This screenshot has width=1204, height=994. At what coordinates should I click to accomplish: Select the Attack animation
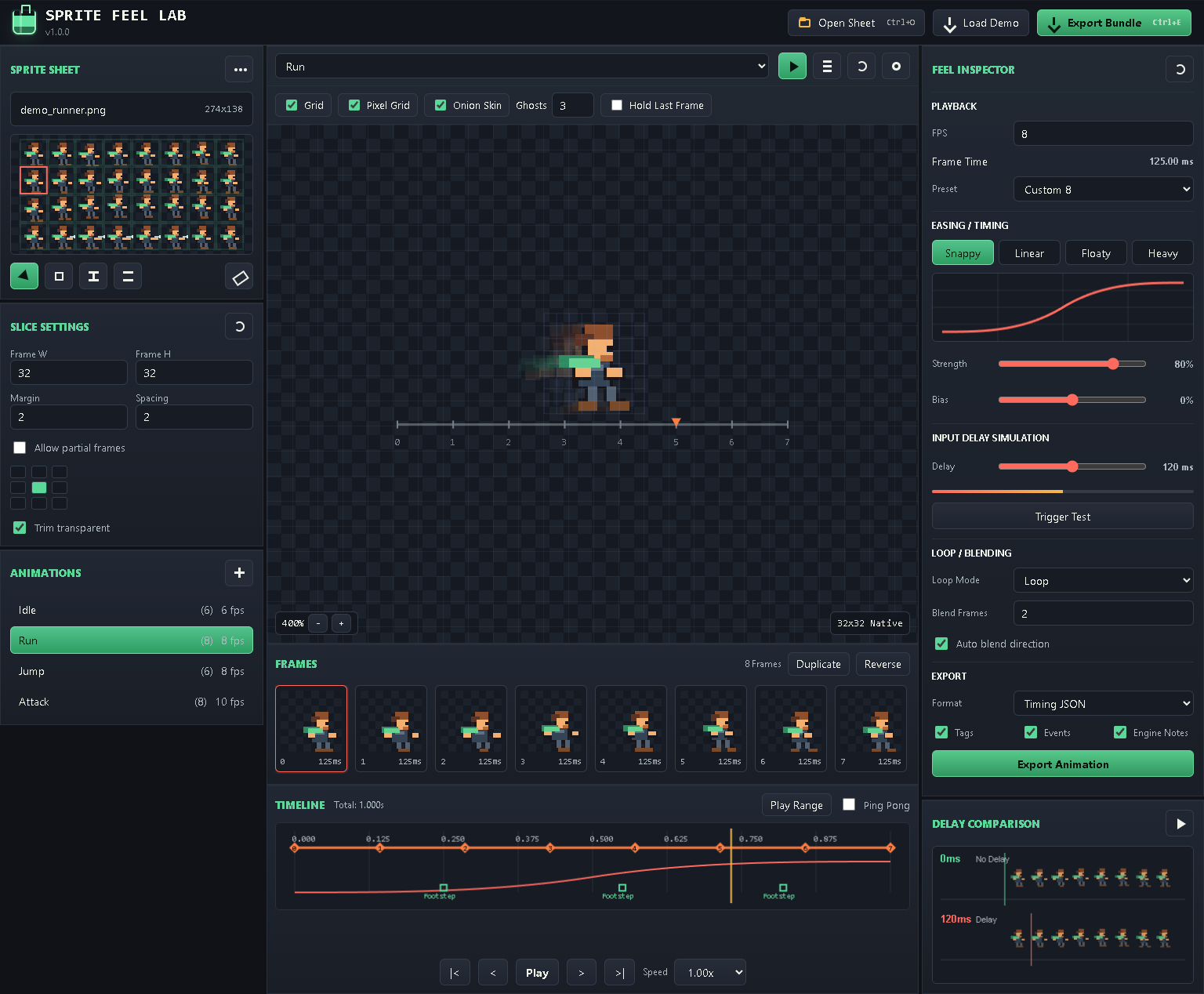(x=132, y=702)
